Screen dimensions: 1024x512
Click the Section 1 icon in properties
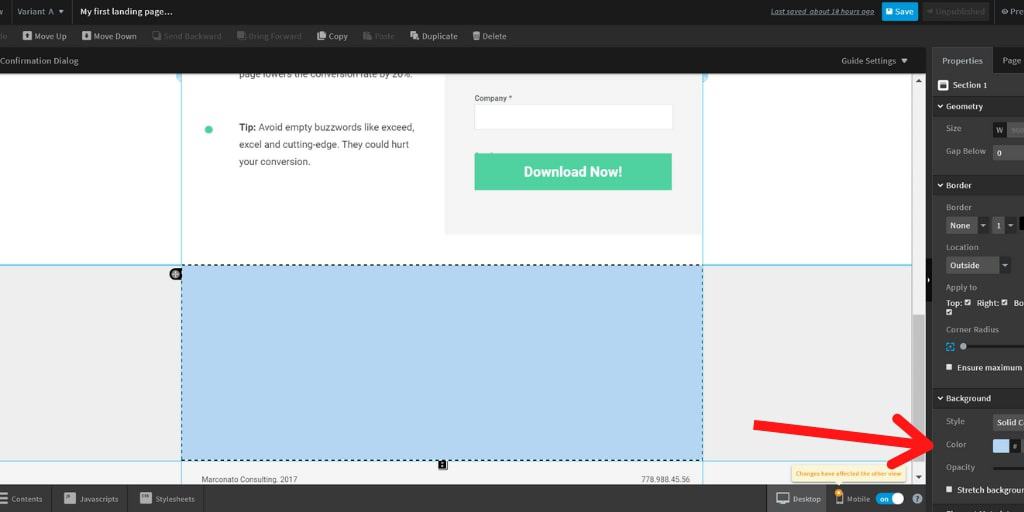click(x=942, y=85)
